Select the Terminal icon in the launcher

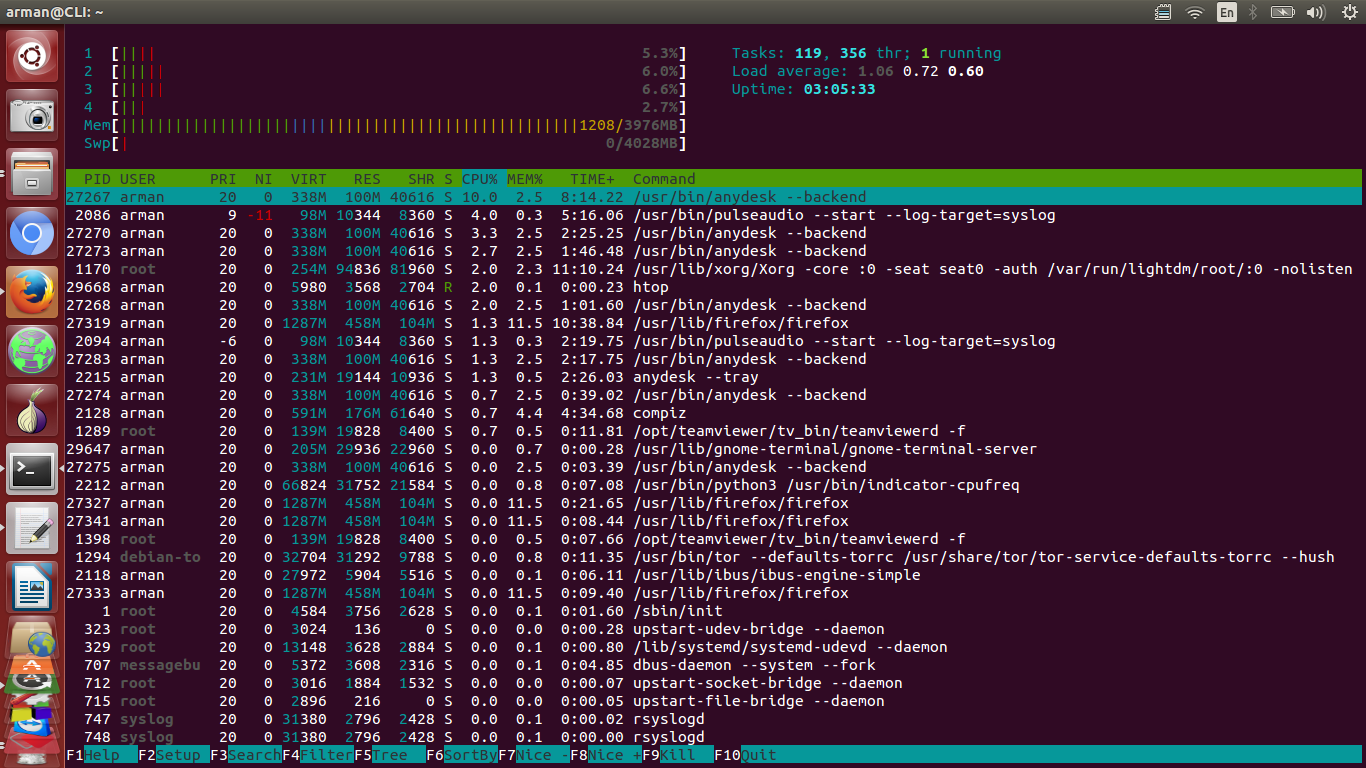click(x=32, y=469)
